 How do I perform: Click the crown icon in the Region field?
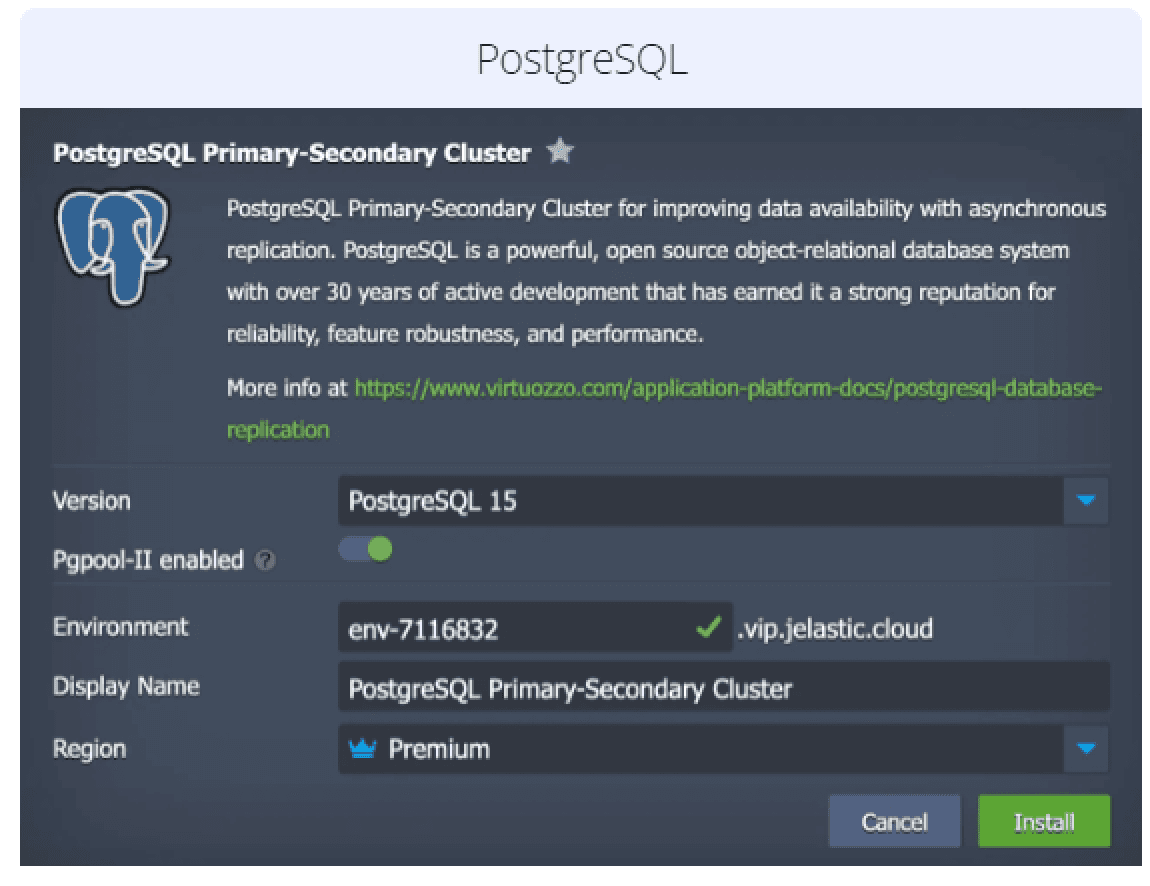363,748
